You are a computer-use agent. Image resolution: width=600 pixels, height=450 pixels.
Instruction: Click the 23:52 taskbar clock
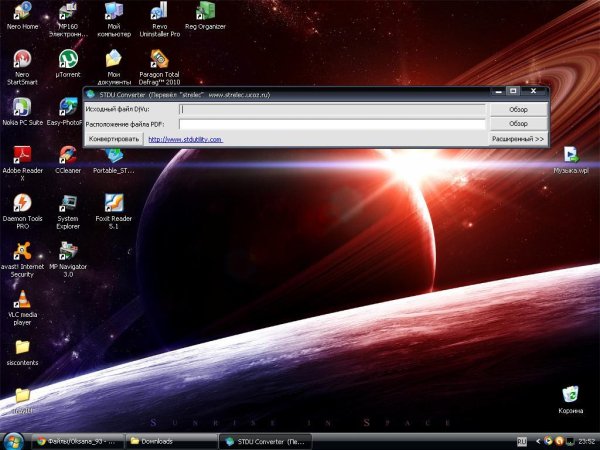click(x=587, y=442)
